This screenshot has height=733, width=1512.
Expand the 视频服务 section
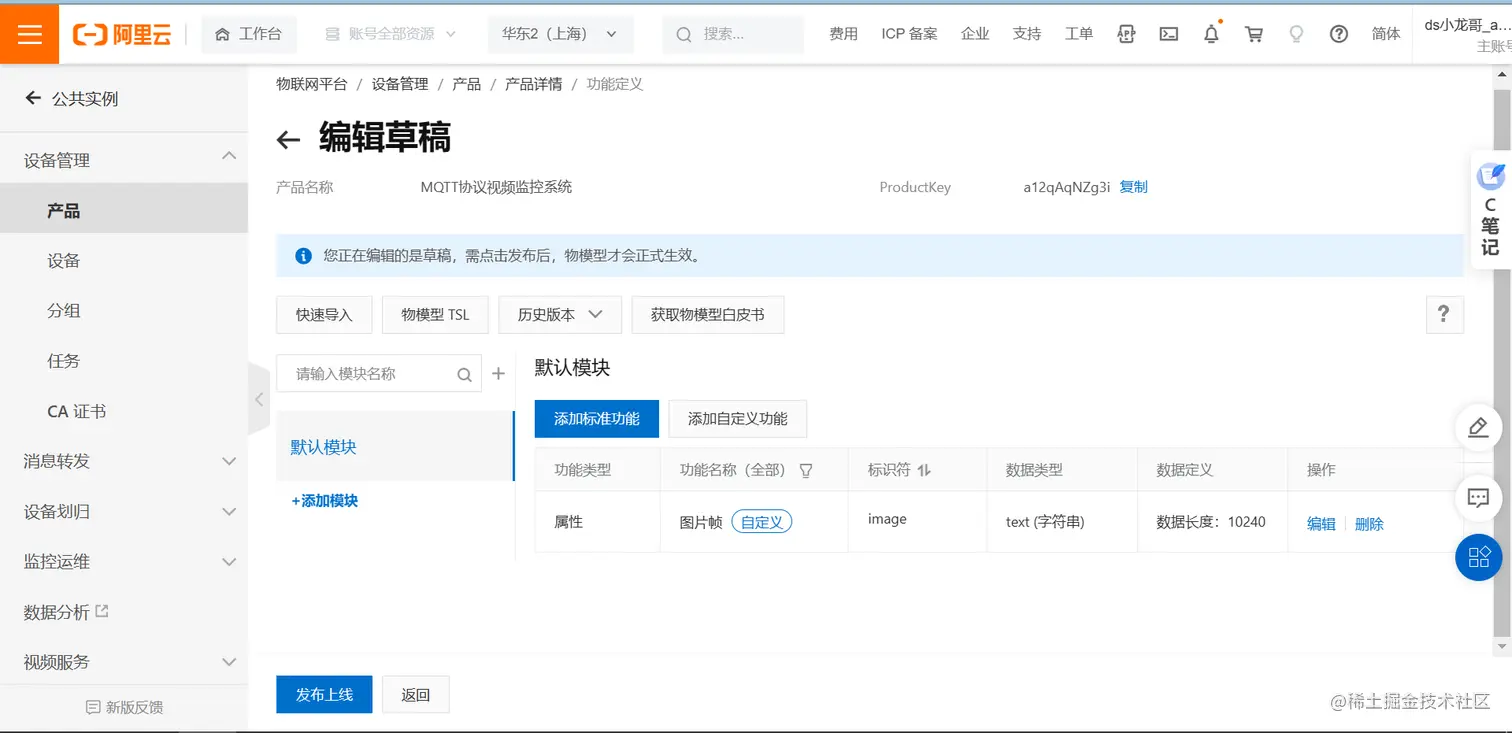click(x=124, y=662)
